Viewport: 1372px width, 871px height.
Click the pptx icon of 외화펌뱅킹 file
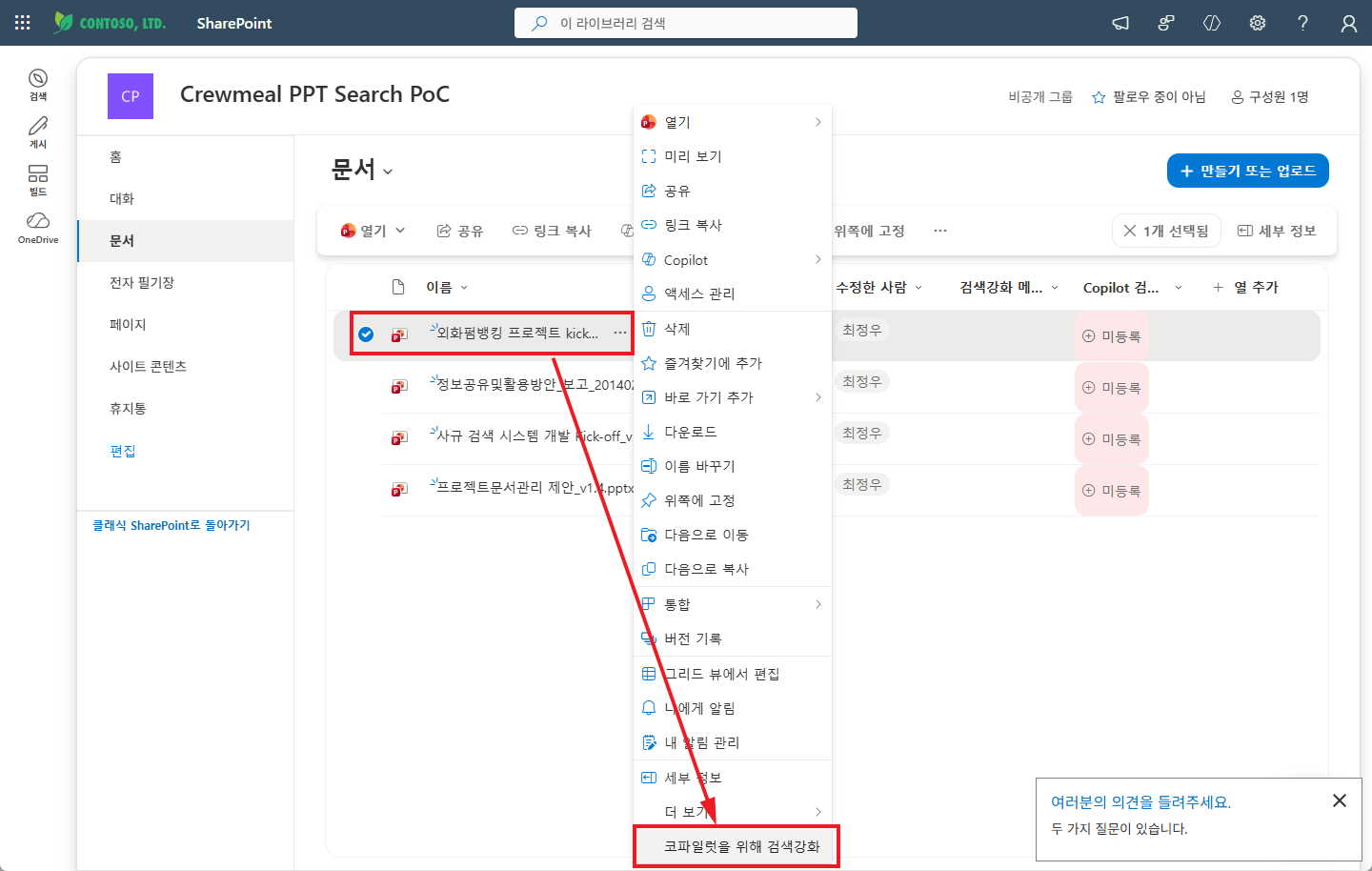[x=399, y=334]
